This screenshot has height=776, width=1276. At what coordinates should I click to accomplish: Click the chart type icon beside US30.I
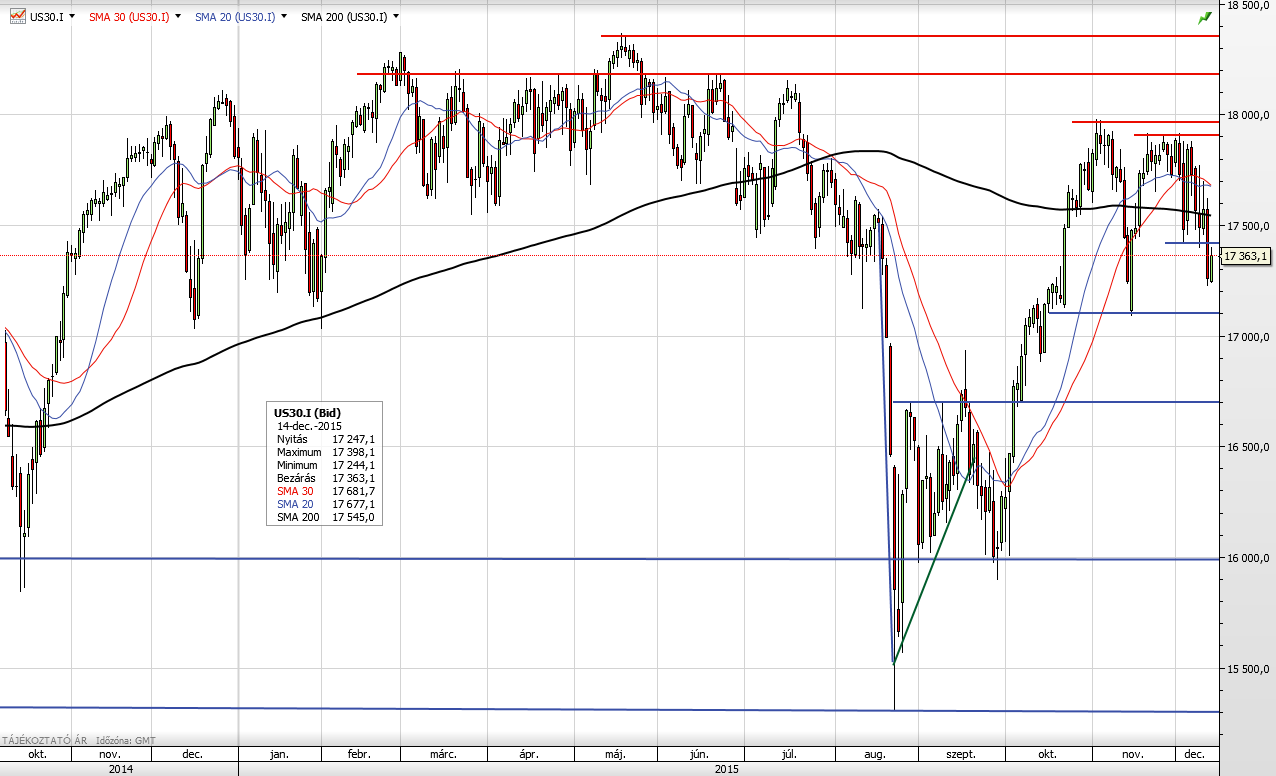tap(18, 17)
